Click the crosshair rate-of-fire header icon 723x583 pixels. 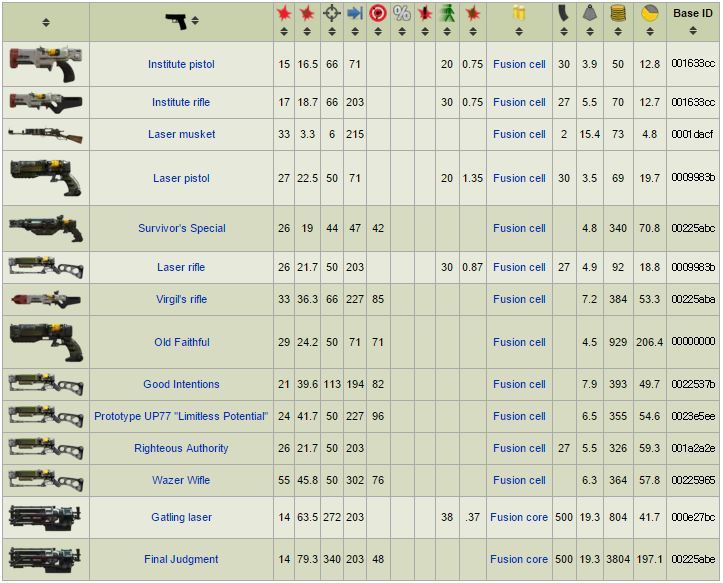pos(332,13)
